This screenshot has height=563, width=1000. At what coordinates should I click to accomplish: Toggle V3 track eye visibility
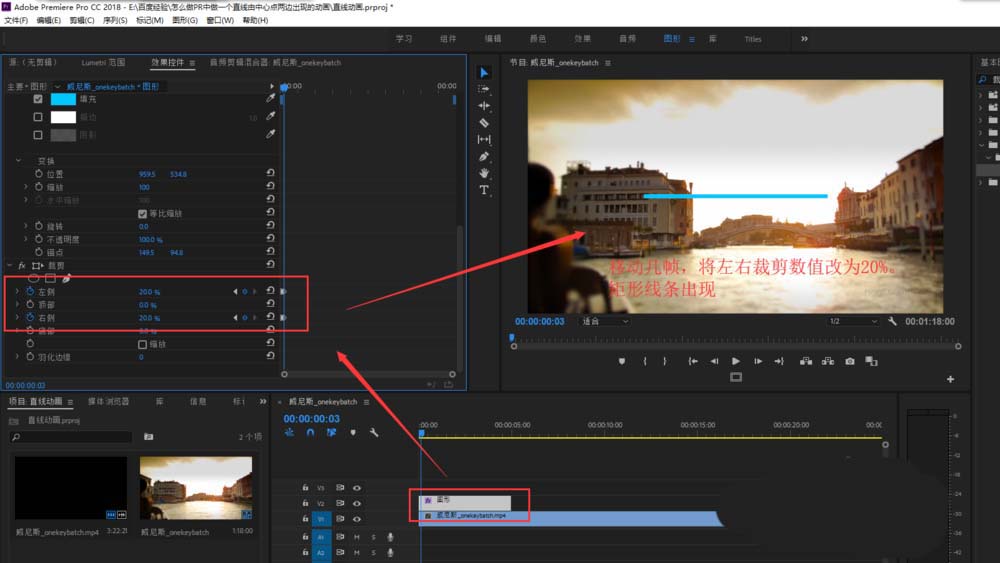click(x=357, y=488)
